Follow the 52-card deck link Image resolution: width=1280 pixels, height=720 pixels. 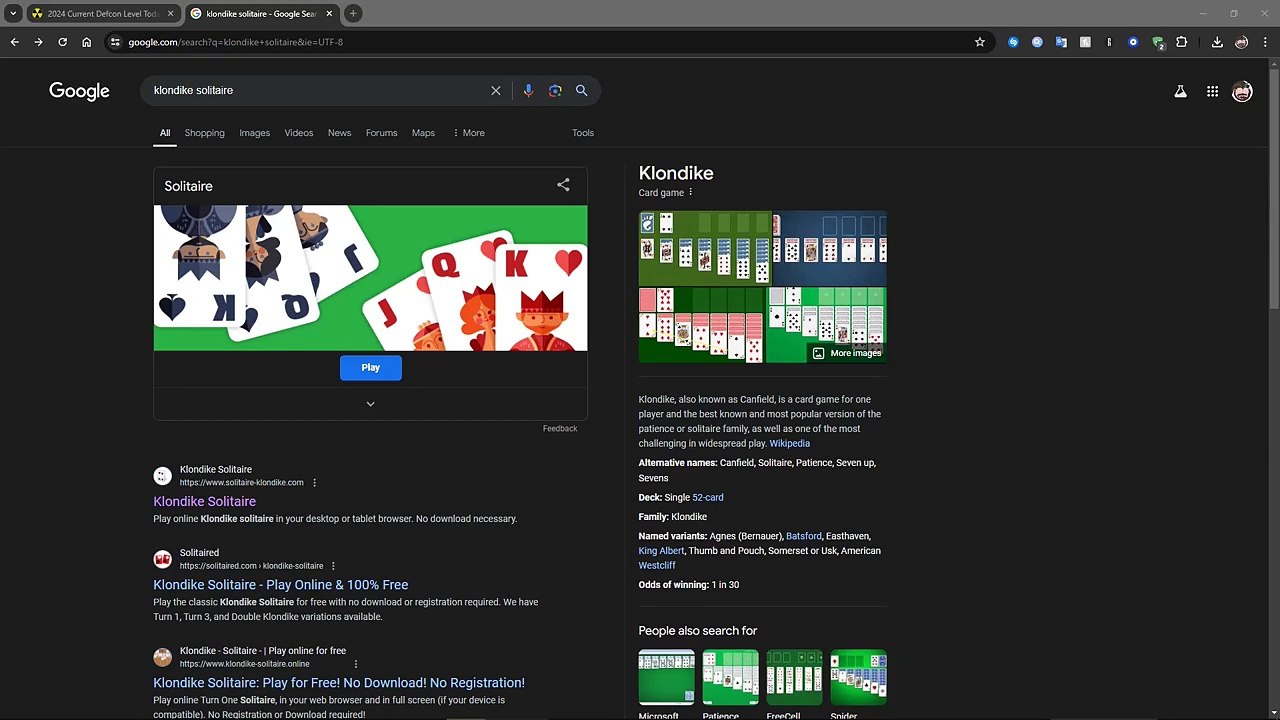(708, 498)
